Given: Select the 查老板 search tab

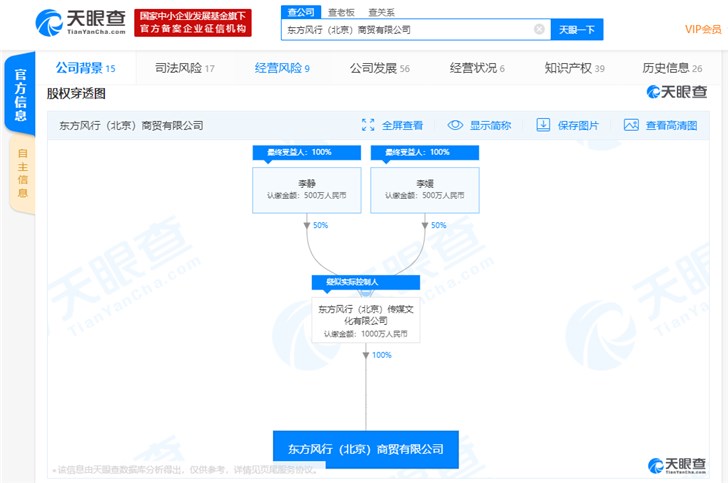Looking at the screenshot, I should 341,13.
